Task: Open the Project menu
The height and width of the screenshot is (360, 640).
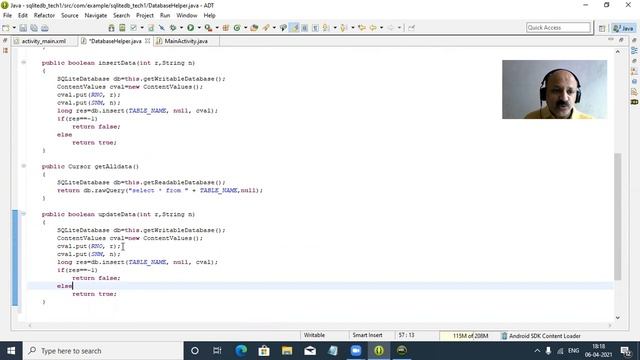Action: click(x=145, y=16)
